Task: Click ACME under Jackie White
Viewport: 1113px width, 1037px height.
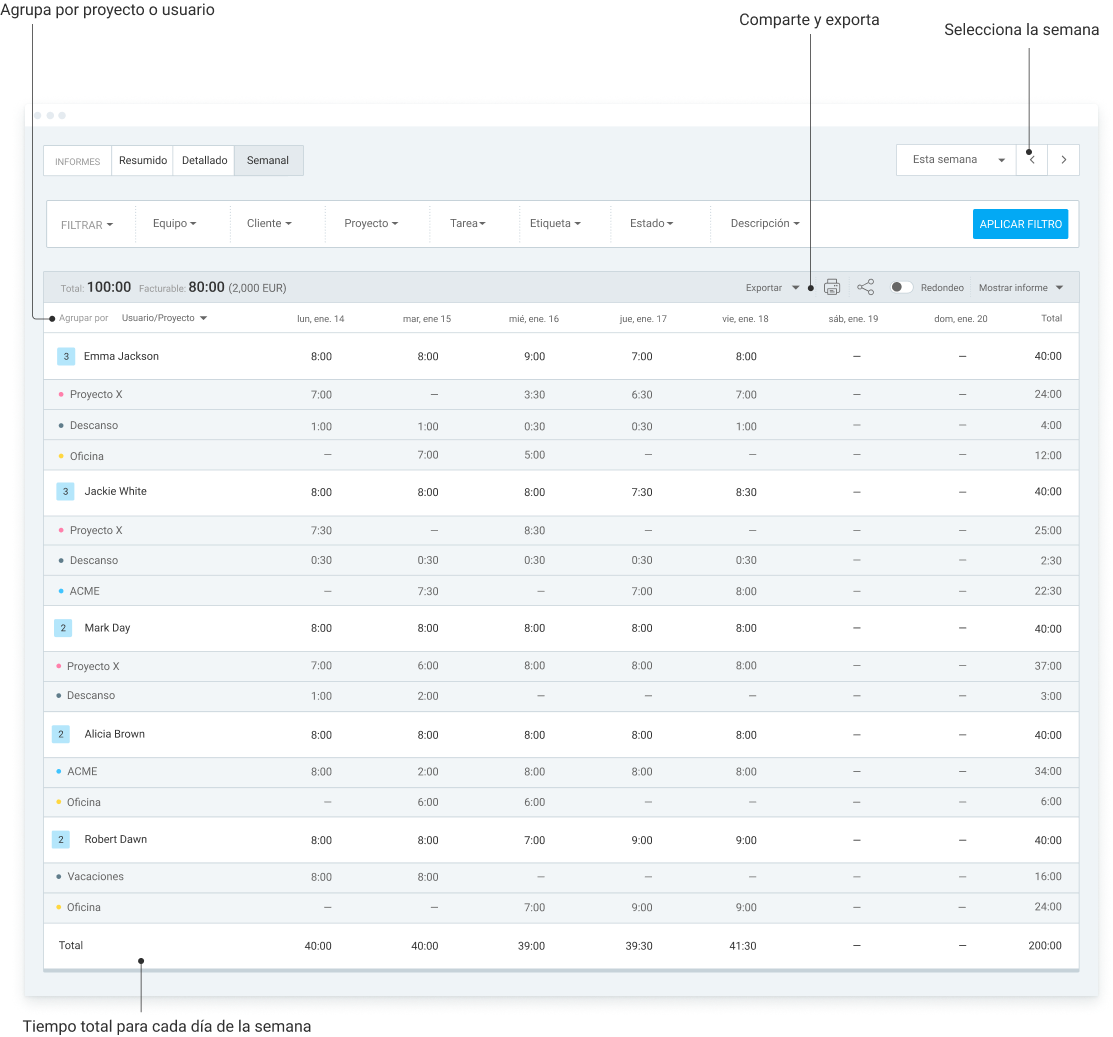Action: click(84, 591)
